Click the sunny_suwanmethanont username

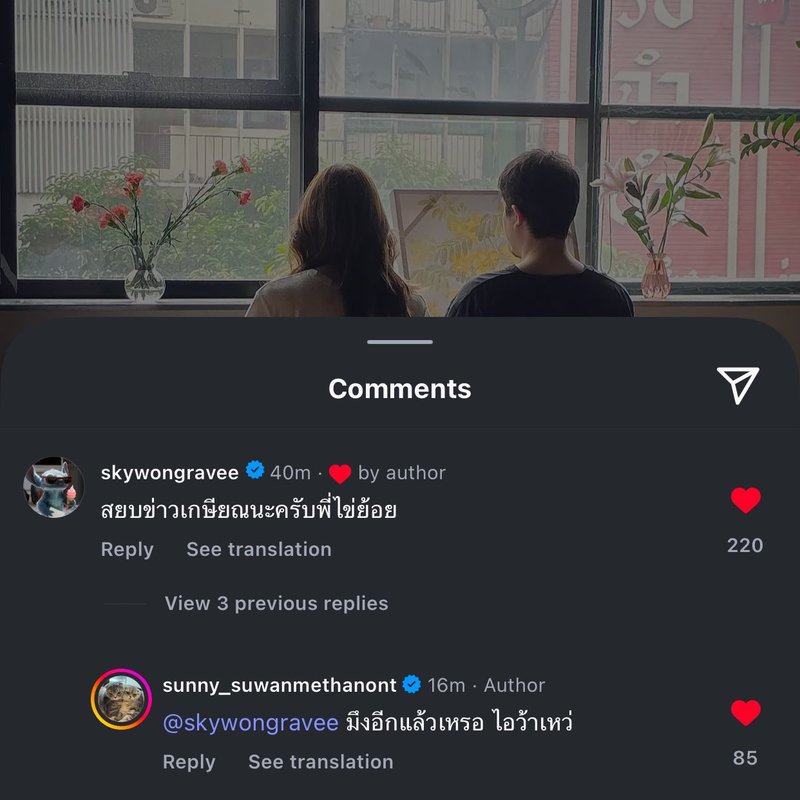(x=279, y=685)
